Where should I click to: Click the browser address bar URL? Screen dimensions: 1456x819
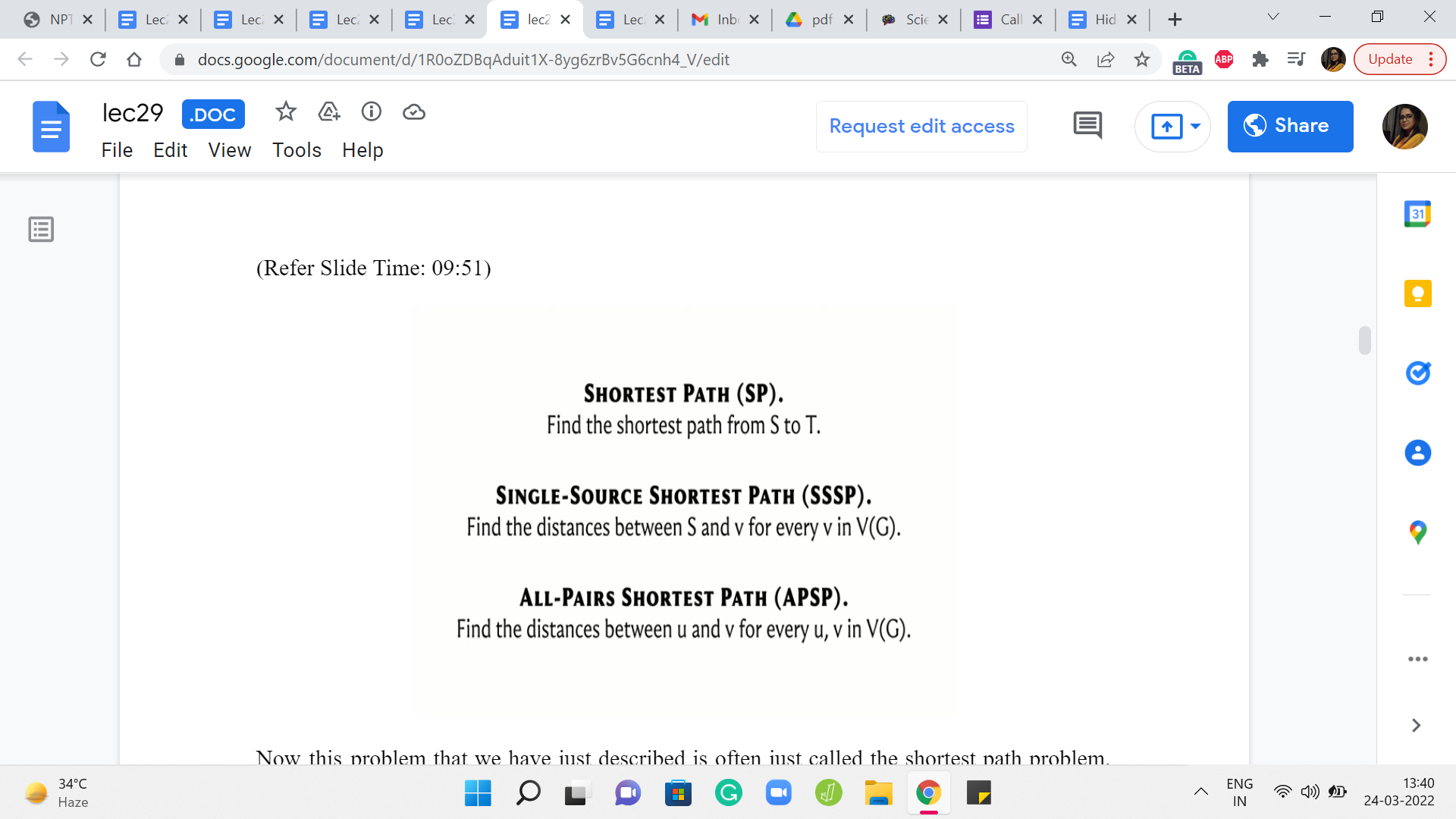tap(463, 60)
